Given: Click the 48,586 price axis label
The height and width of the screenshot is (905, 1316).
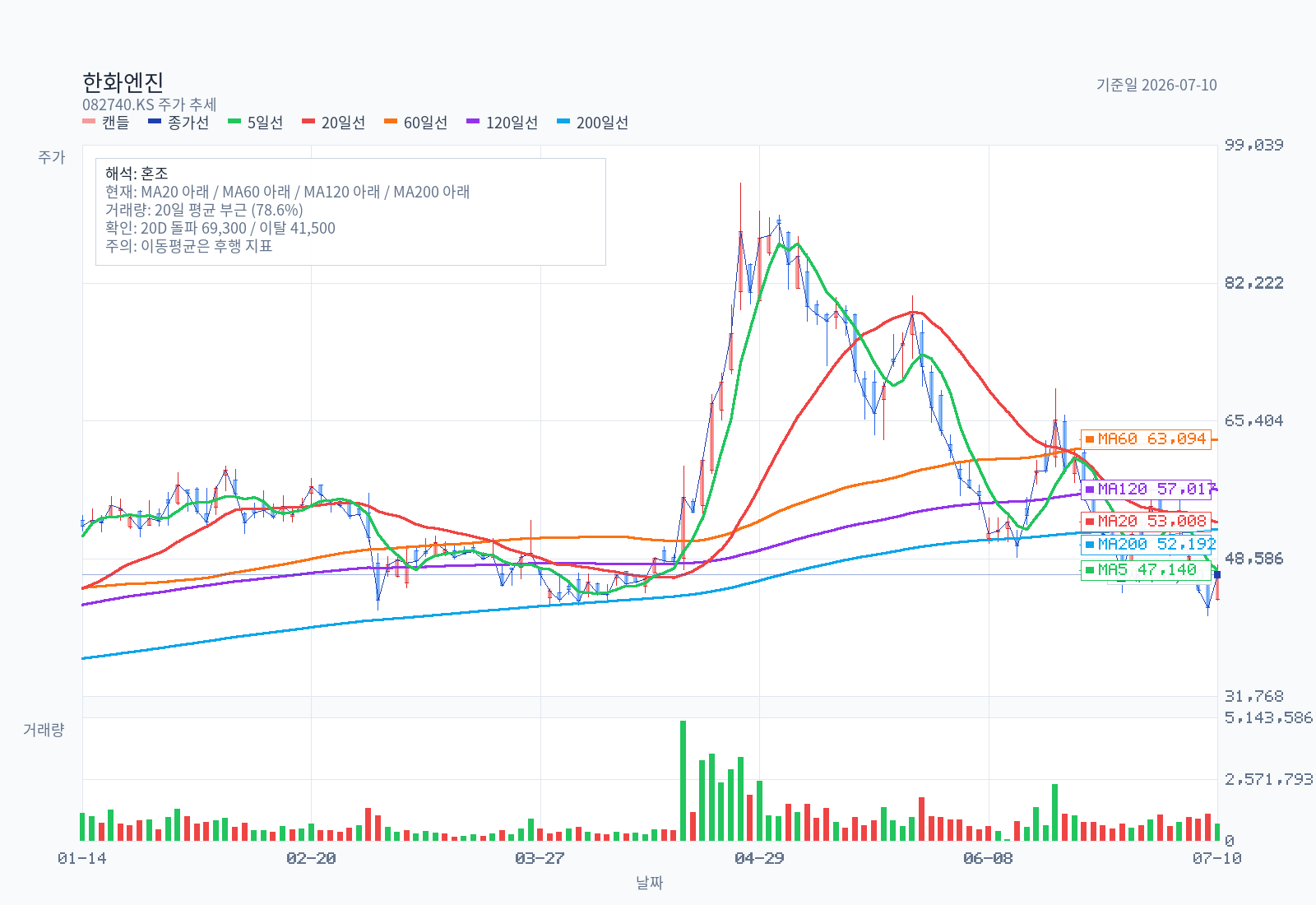Looking at the screenshot, I should pos(1253,559).
